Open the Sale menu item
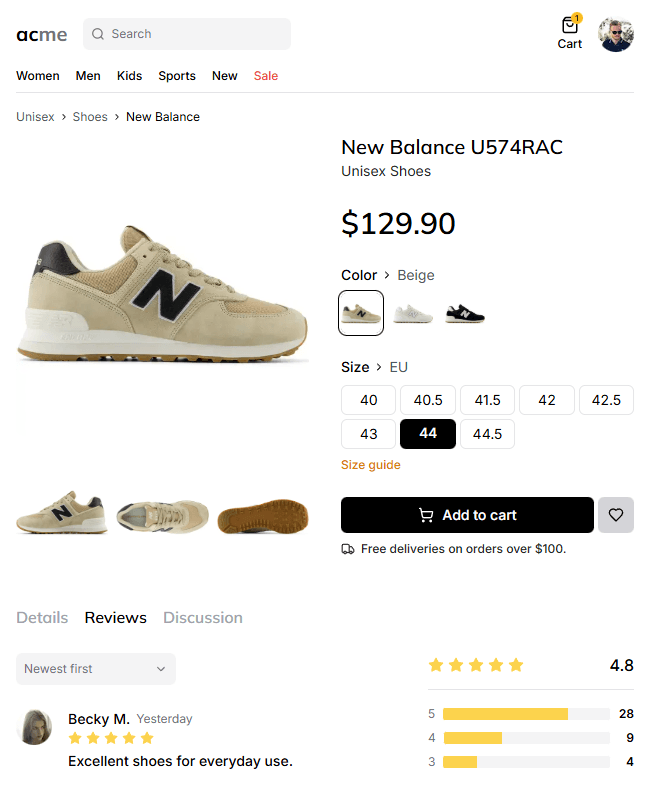Screen dimensions: 650x800 click(x=266, y=76)
